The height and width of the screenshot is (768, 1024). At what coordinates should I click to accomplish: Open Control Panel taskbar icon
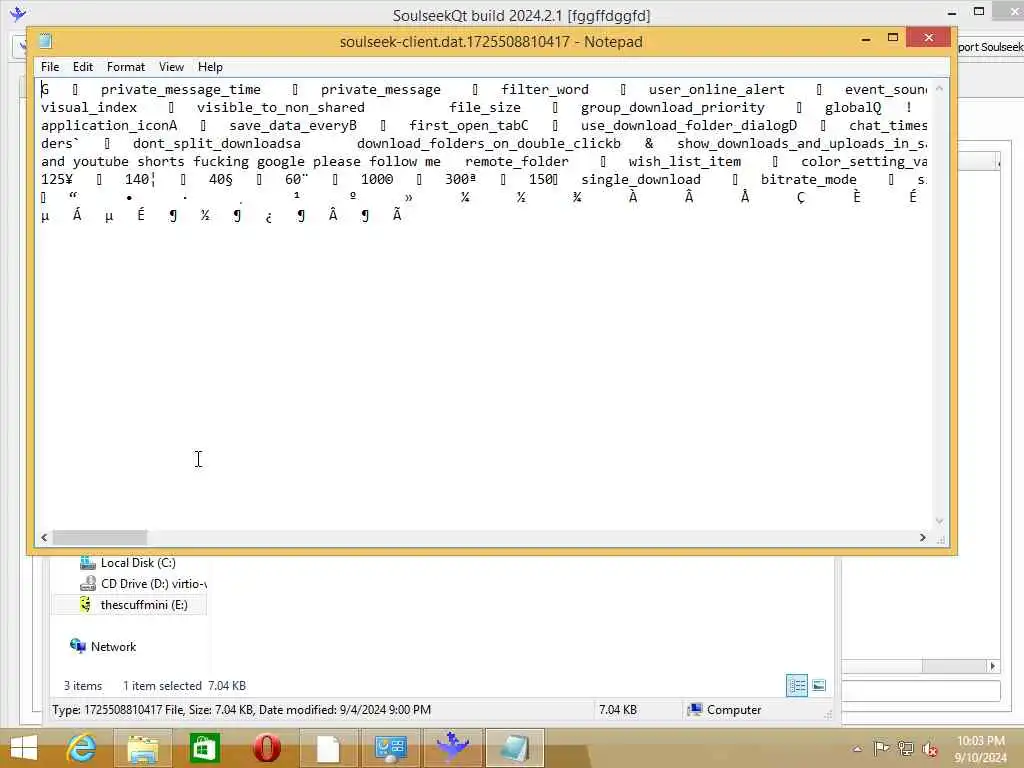coord(391,748)
